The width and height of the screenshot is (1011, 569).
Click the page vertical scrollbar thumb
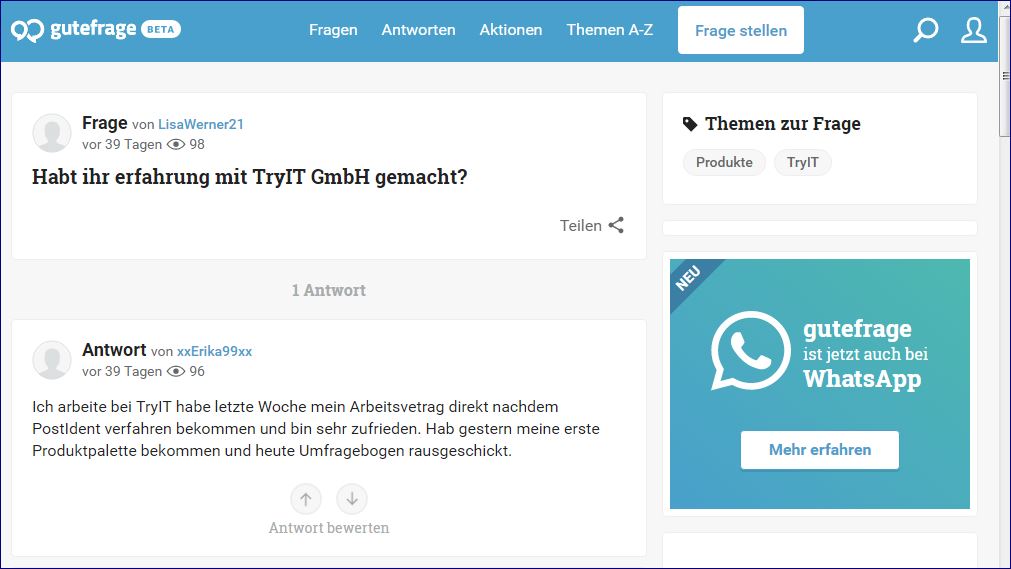click(1005, 76)
